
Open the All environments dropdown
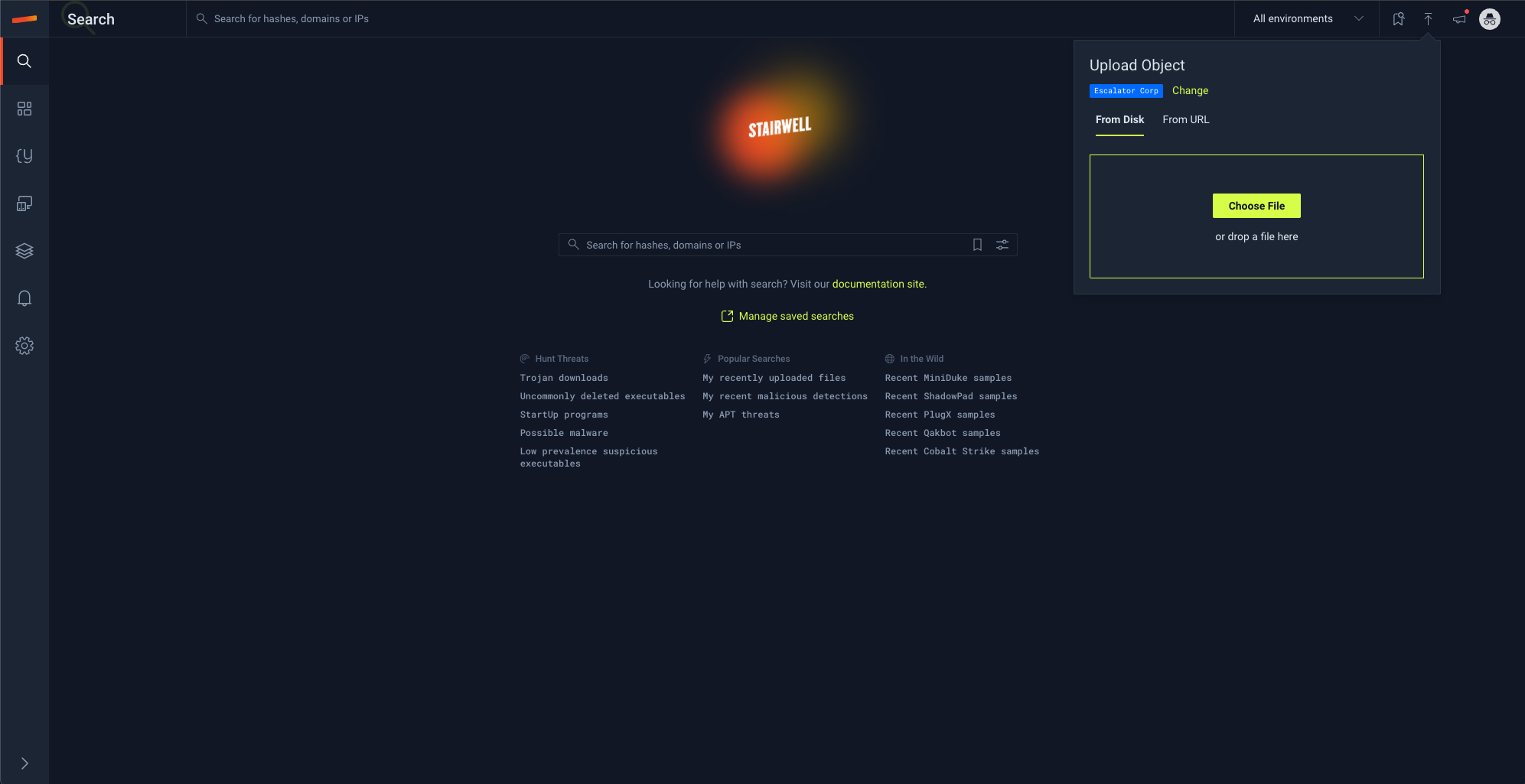coord(1308,19)
